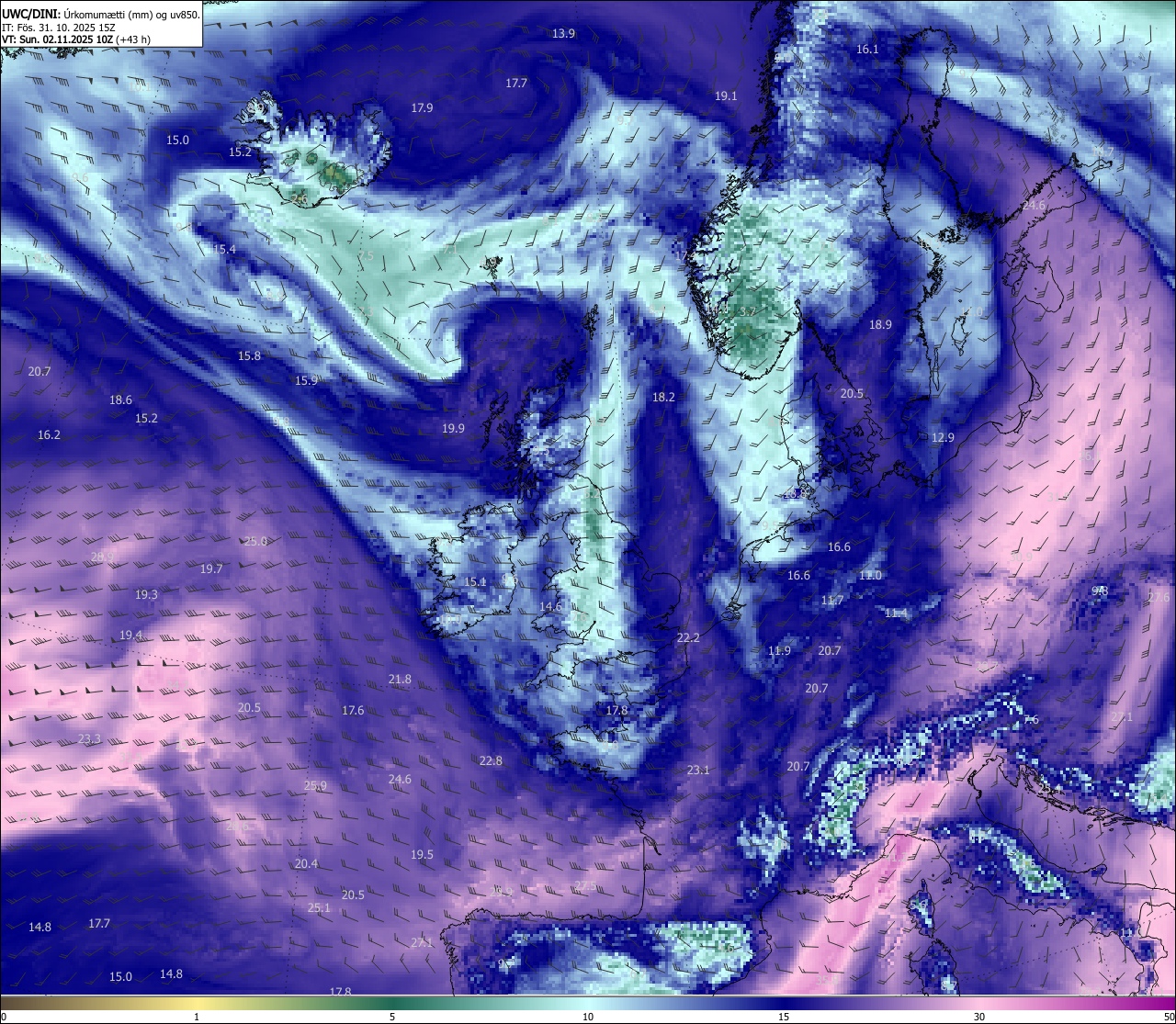Click the 19.4 value in the Atlantic

(130, 635)
